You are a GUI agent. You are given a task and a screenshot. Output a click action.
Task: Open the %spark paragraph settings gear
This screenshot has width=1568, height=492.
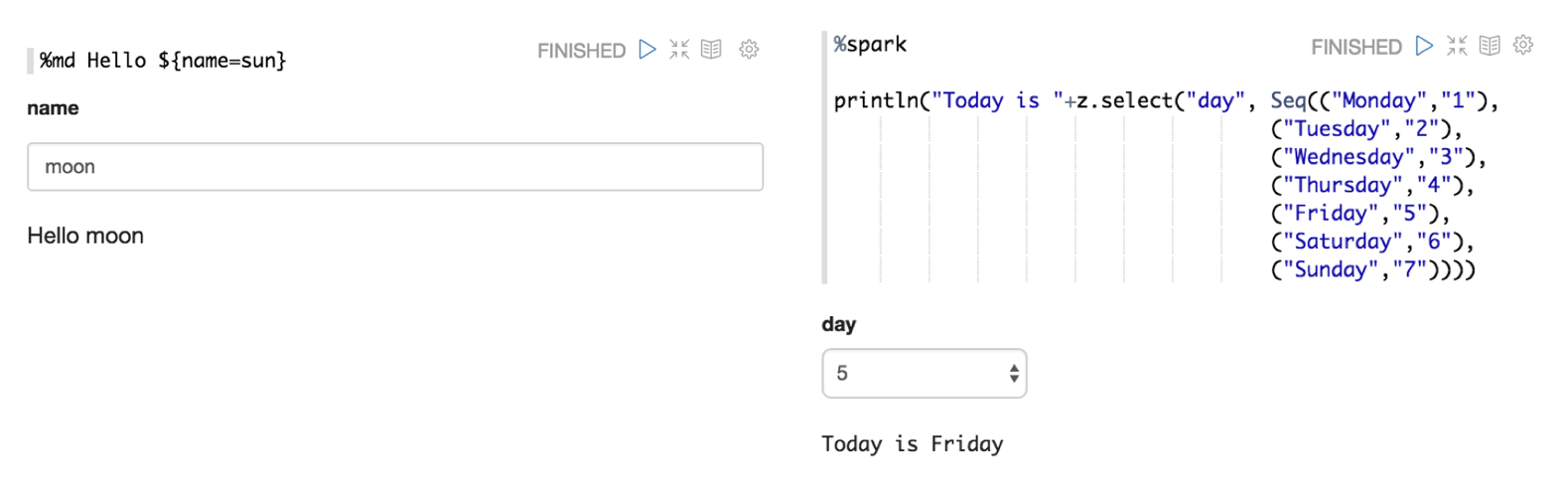point(1523,46)
